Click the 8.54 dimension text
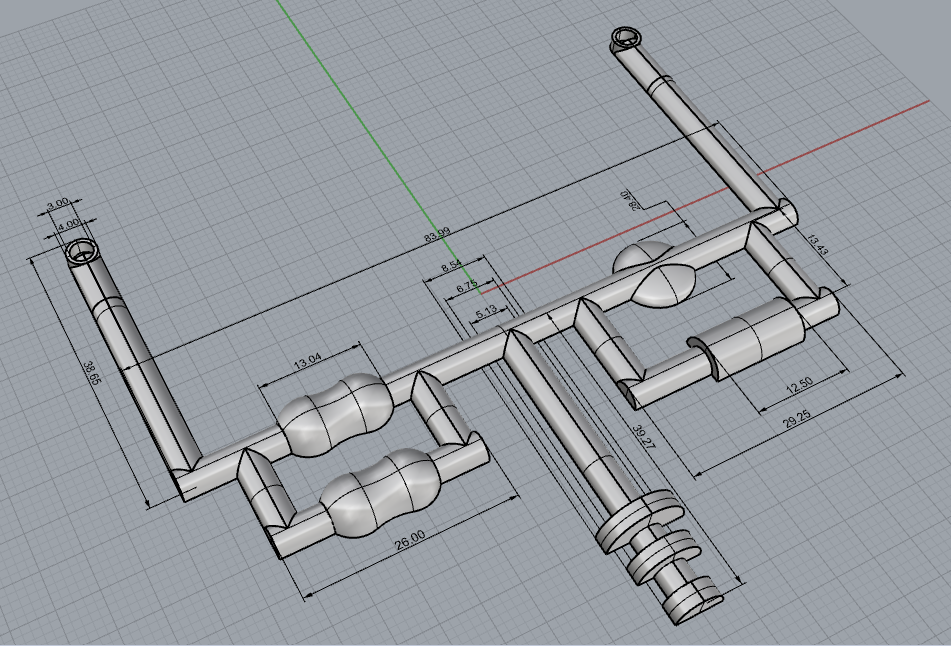Viewport: 951px width, 646px height. [450, 266]
